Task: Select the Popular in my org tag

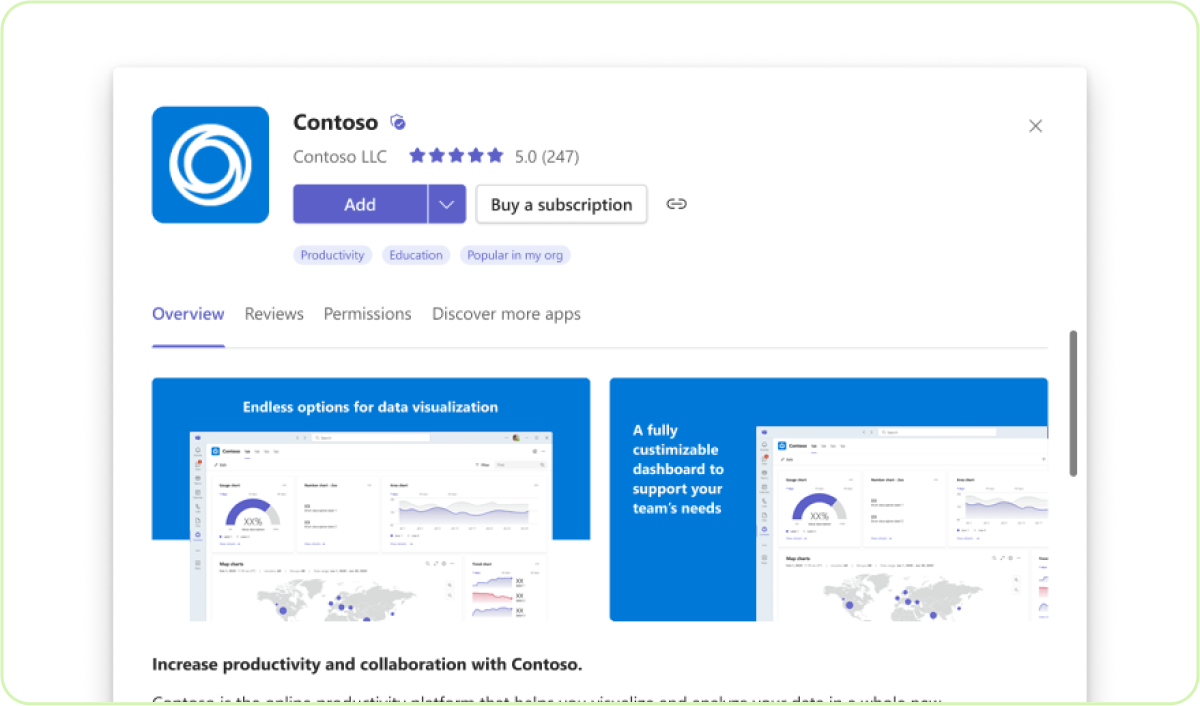Action: [x=515, y=255]
